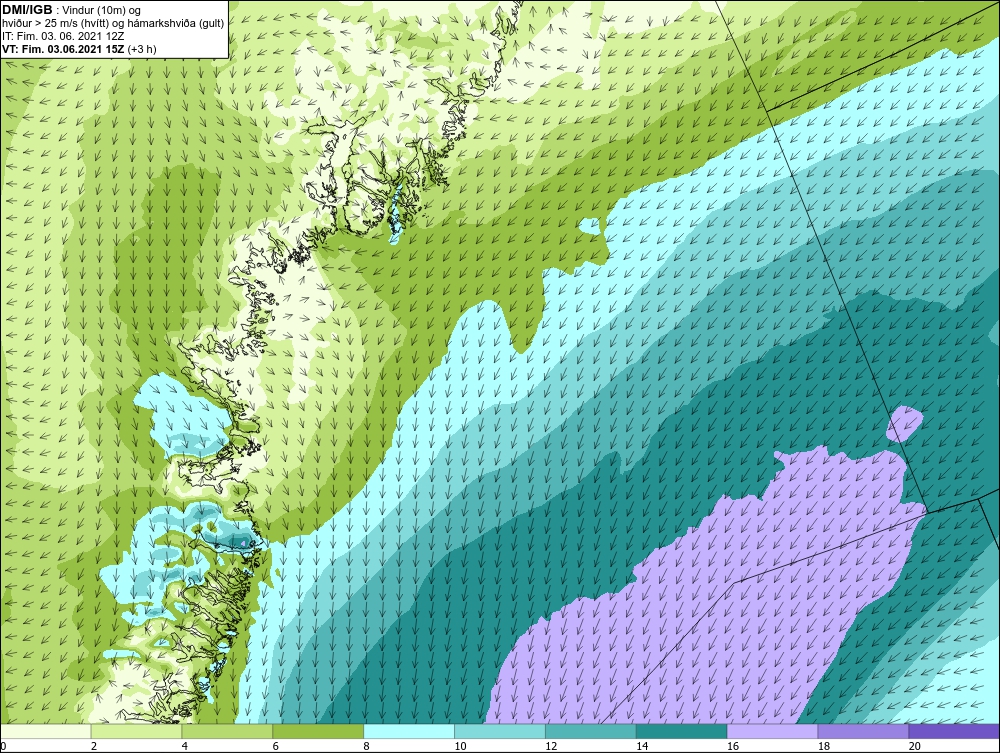Click the 10–12 m/s aqua legend swatch

500,731
